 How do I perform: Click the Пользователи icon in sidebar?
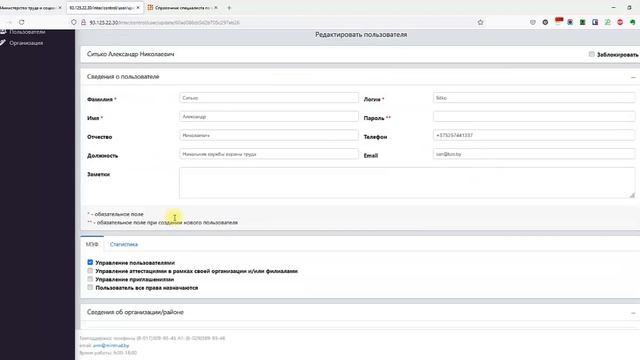click(x=3, y=31)
